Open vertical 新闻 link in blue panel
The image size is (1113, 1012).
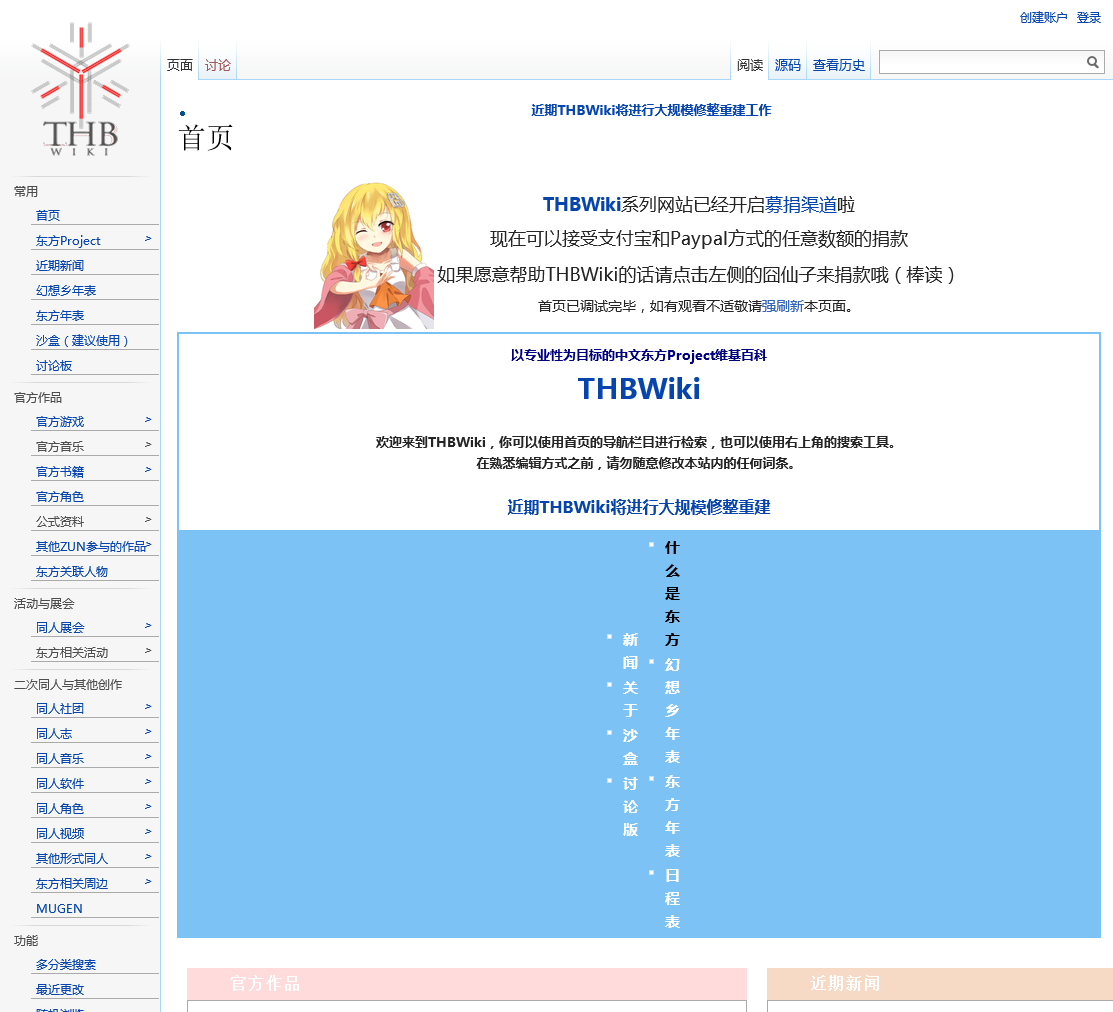(630, 651)
